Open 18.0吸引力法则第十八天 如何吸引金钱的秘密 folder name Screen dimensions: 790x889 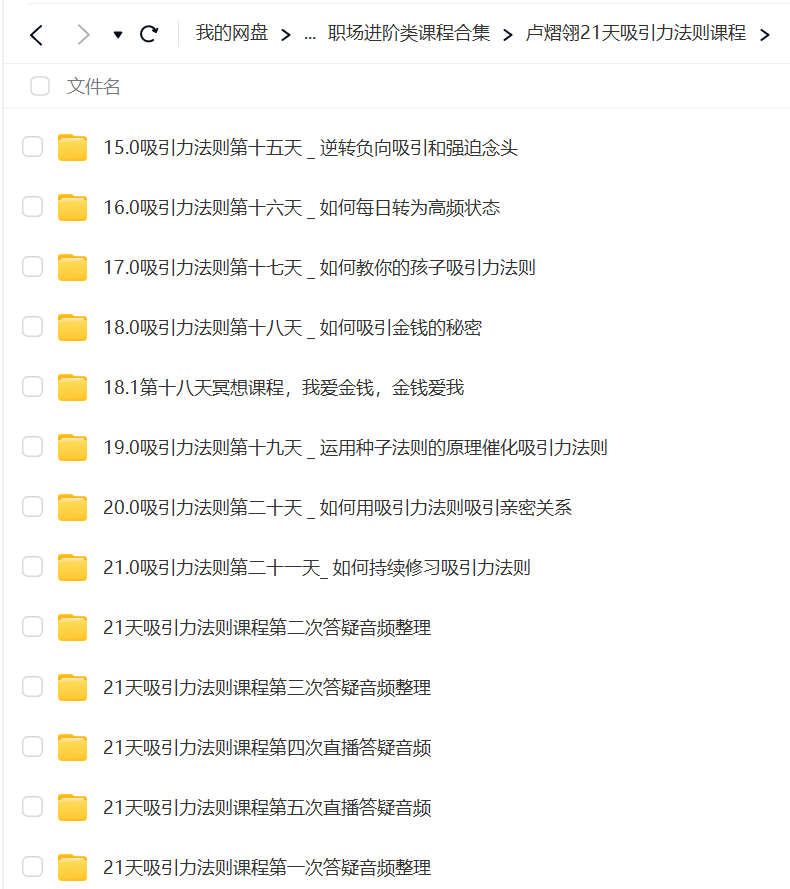point(293,327)
